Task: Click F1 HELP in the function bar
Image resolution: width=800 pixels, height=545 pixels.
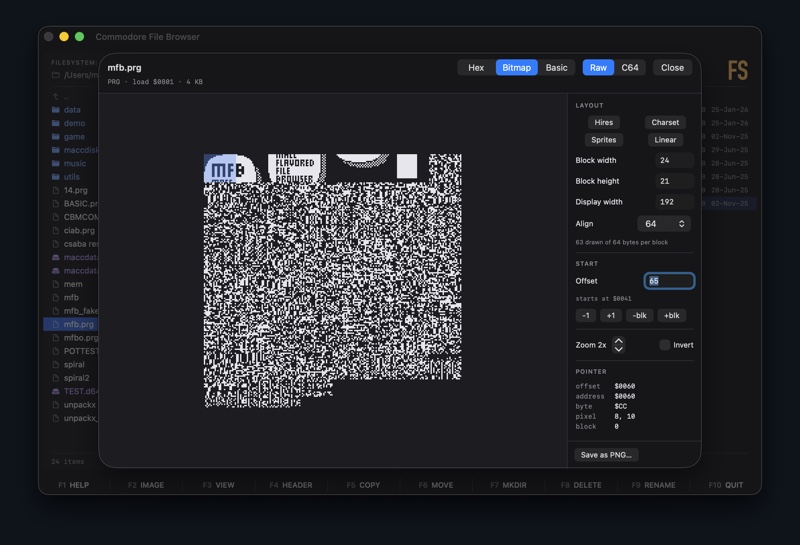Action: point(73,485)
